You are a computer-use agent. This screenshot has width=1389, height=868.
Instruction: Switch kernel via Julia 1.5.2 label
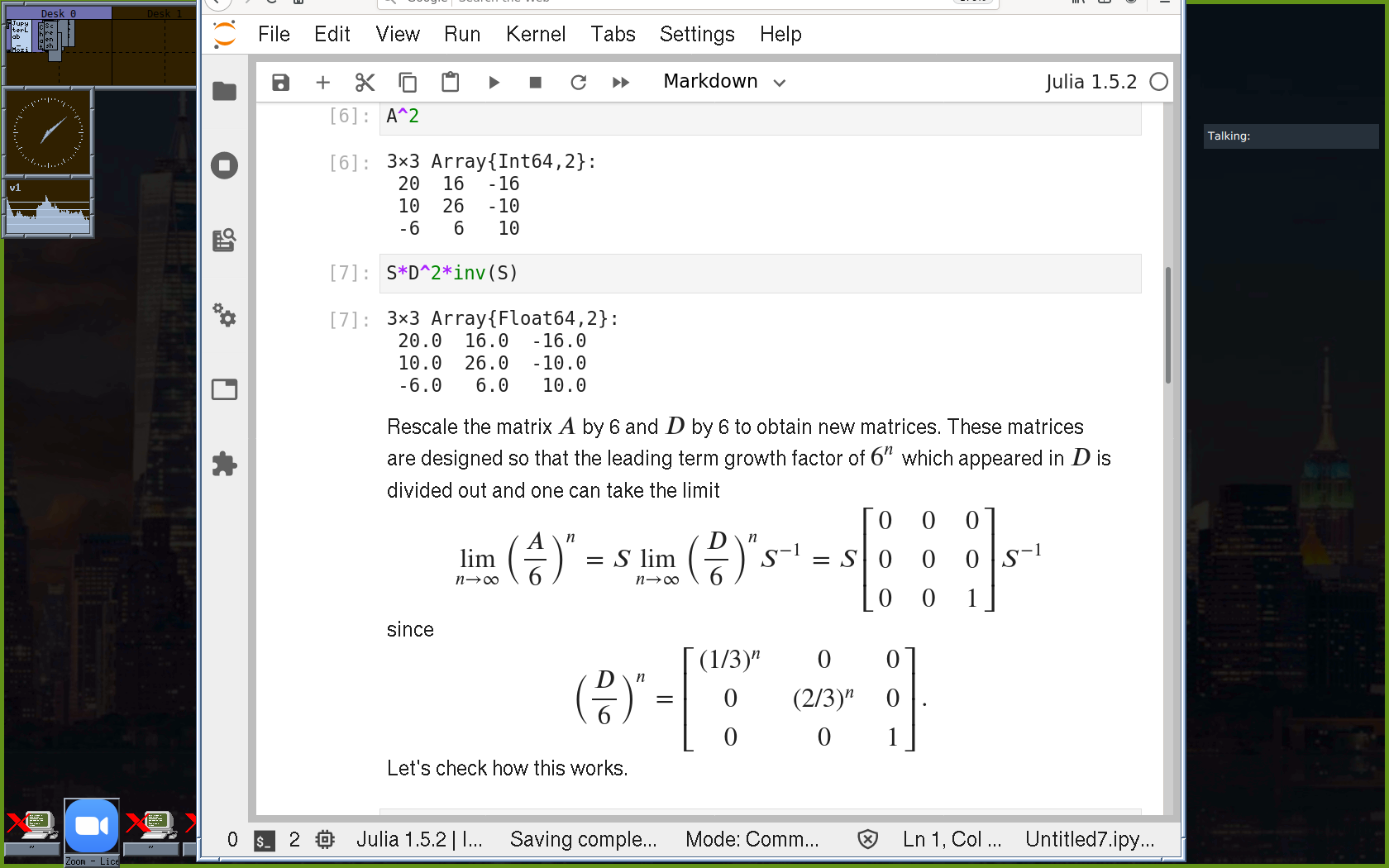coord(1091,82)
